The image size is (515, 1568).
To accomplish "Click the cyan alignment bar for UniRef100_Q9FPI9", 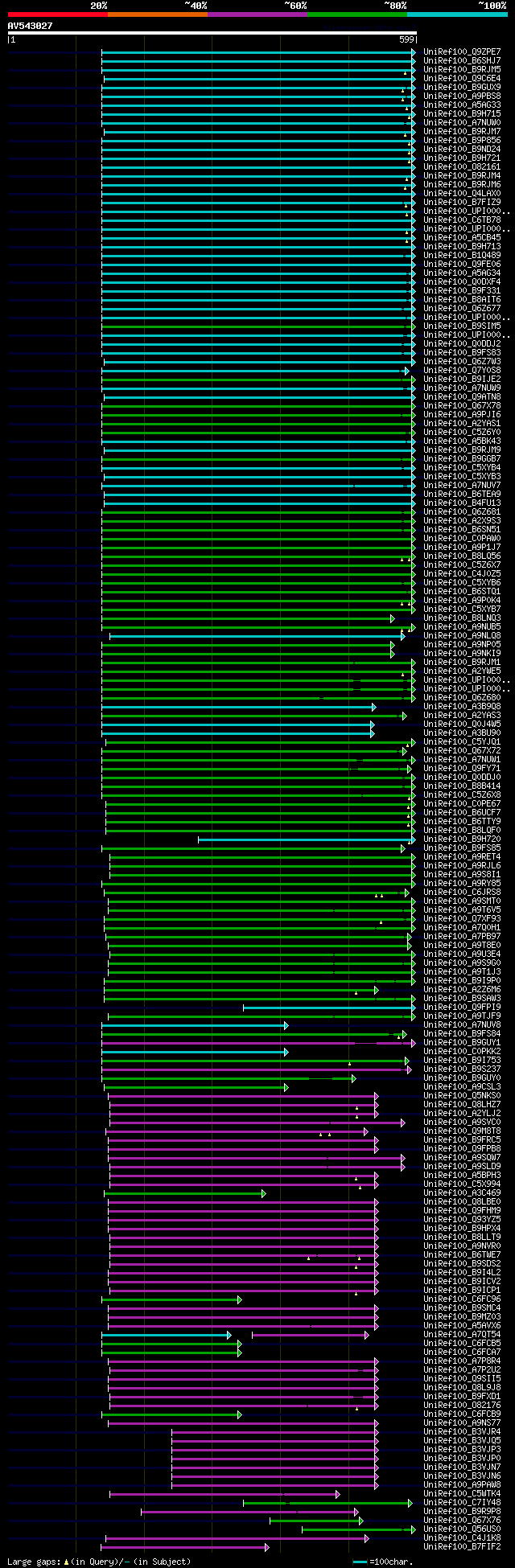I will (x=328, y=1008).
